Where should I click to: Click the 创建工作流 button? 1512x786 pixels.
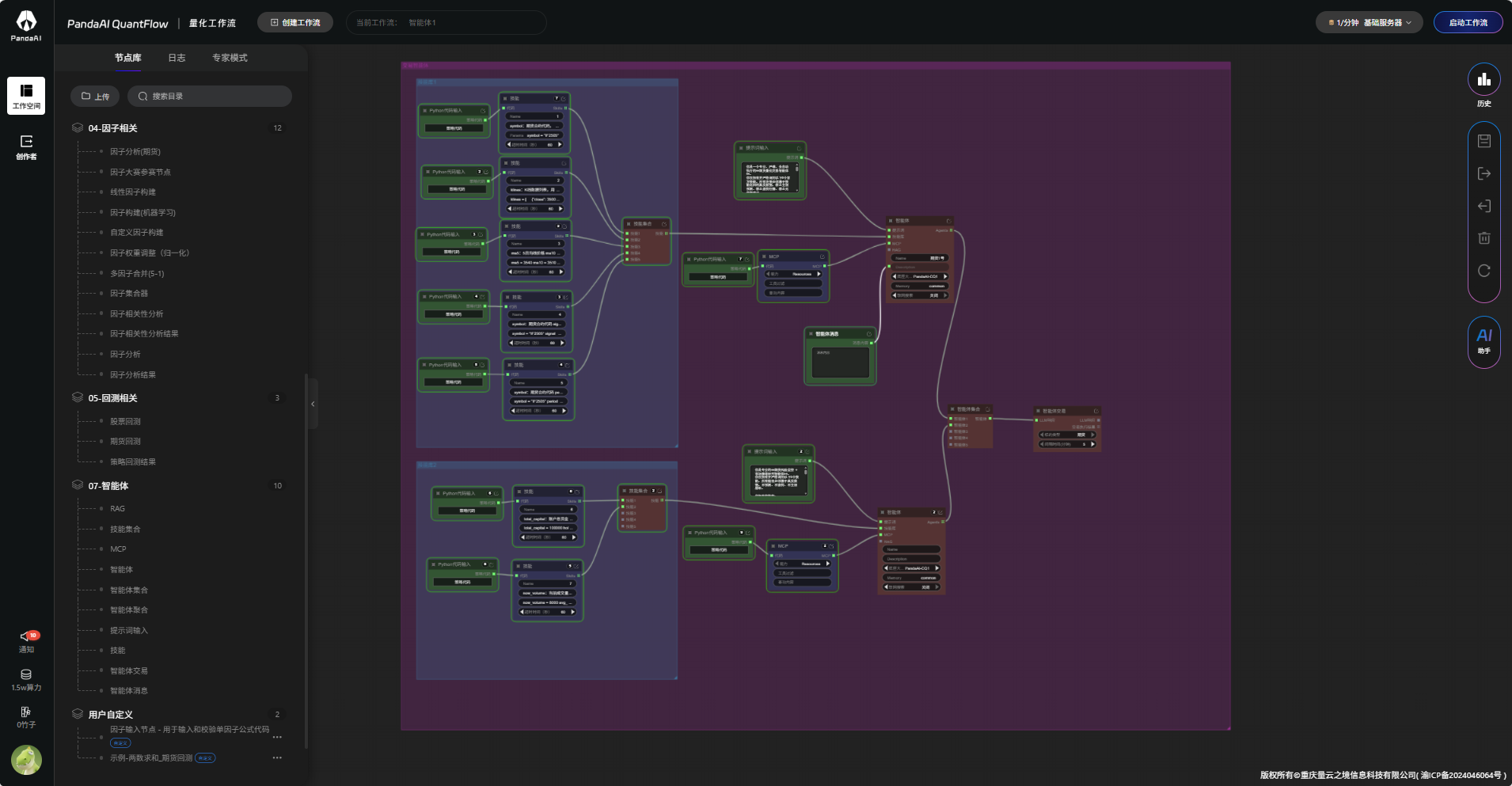coord(295,23)
